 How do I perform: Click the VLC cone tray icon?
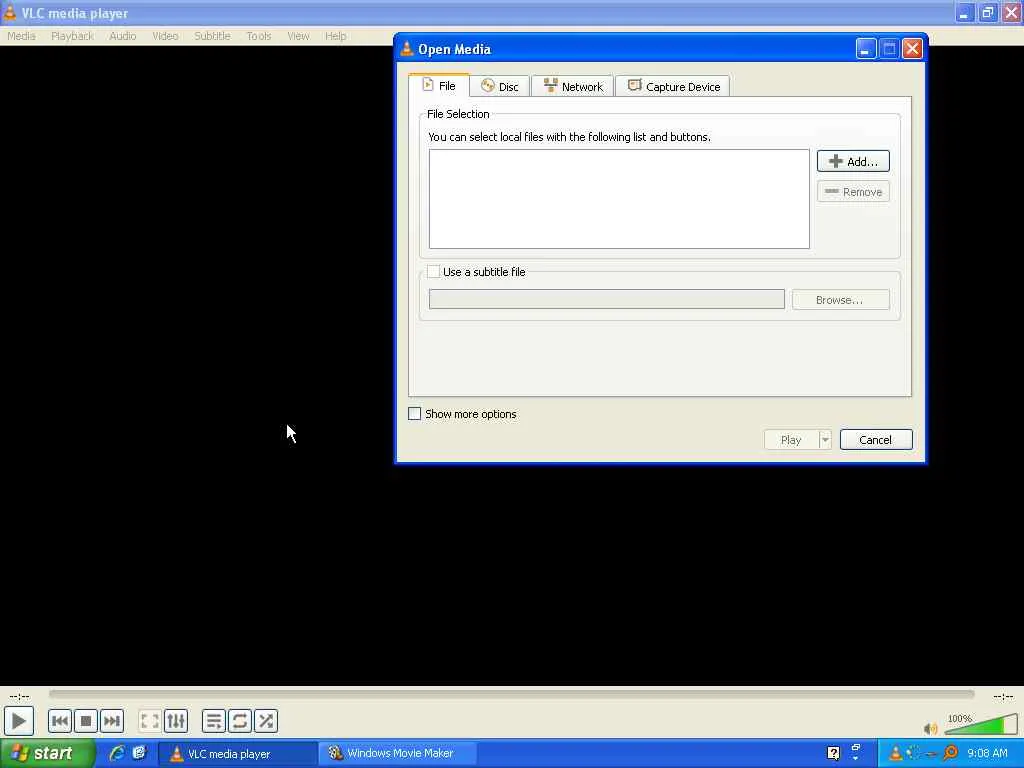coord(896,753)
